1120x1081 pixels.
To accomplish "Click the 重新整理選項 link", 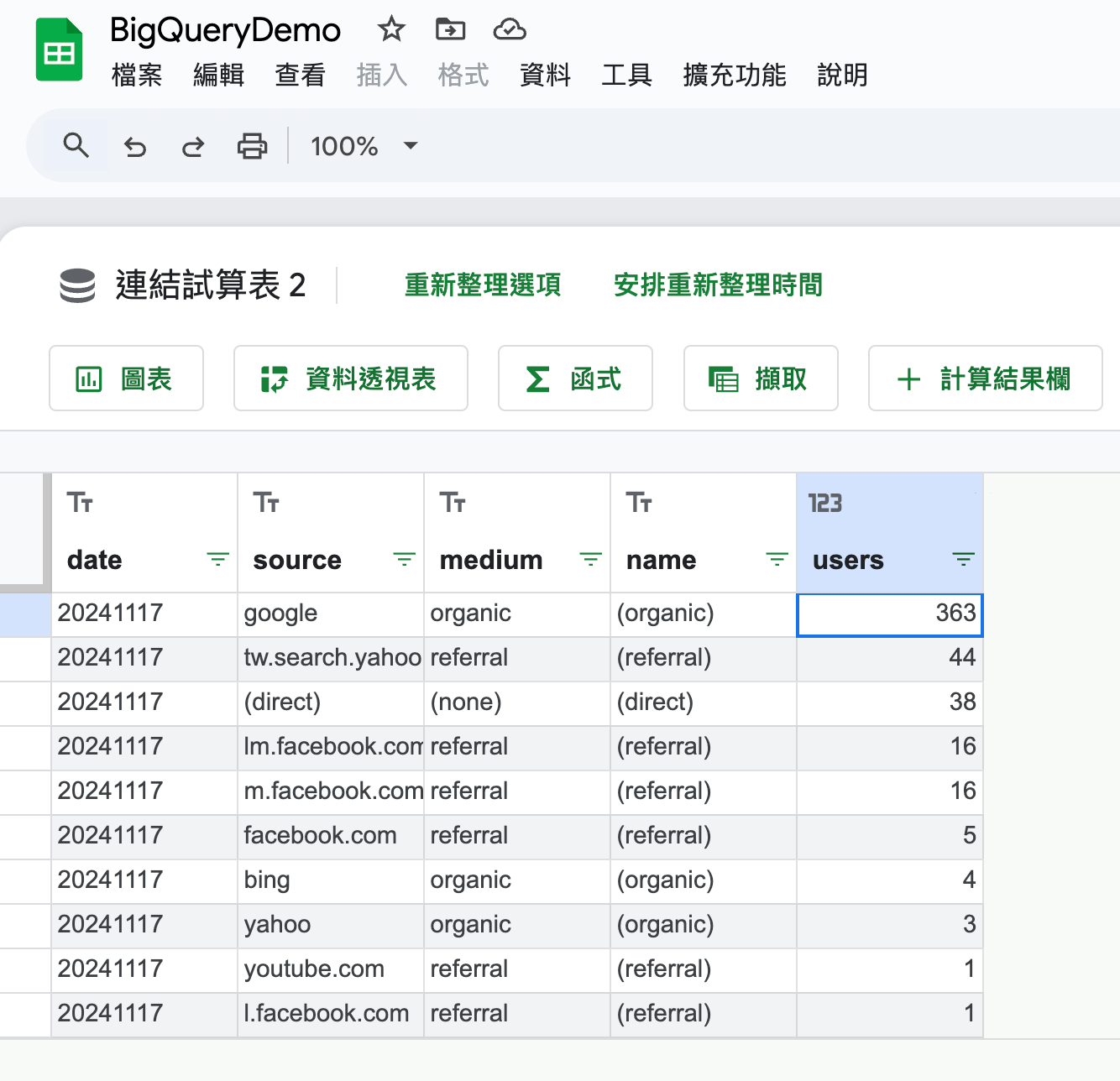I will pyautogui.click(x=483, y=285).
